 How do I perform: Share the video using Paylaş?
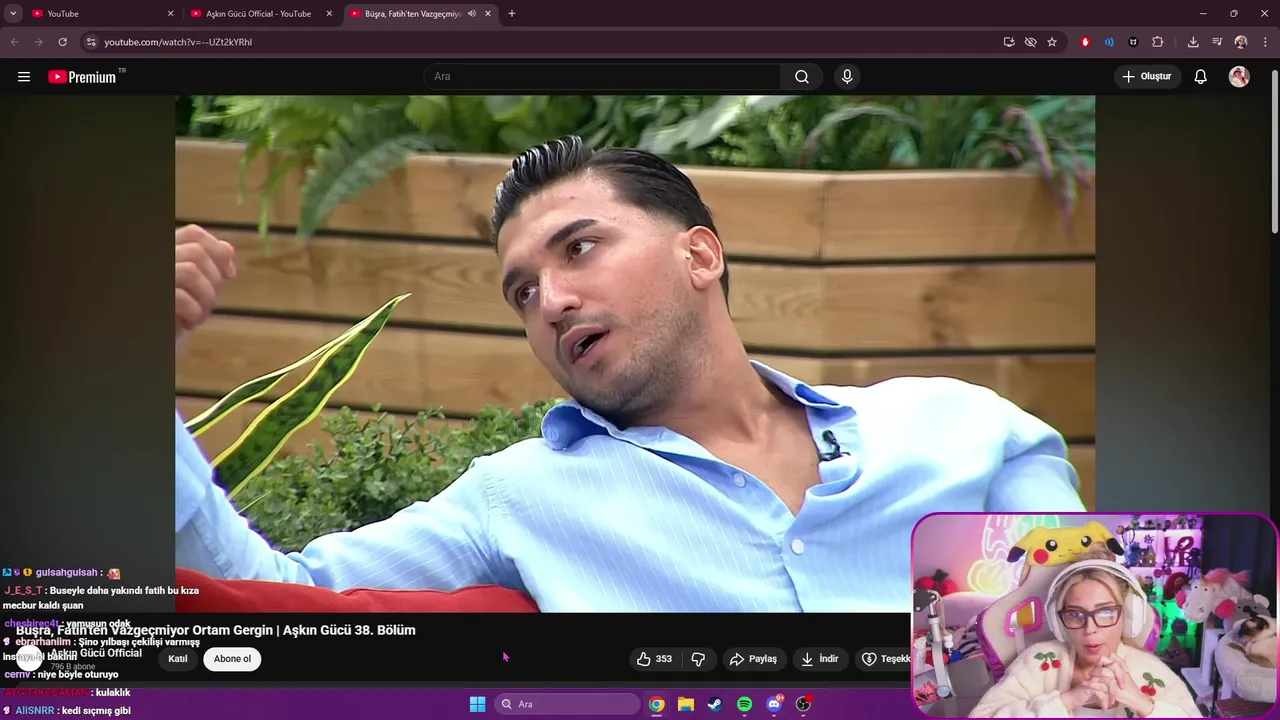tap(753, 659)
